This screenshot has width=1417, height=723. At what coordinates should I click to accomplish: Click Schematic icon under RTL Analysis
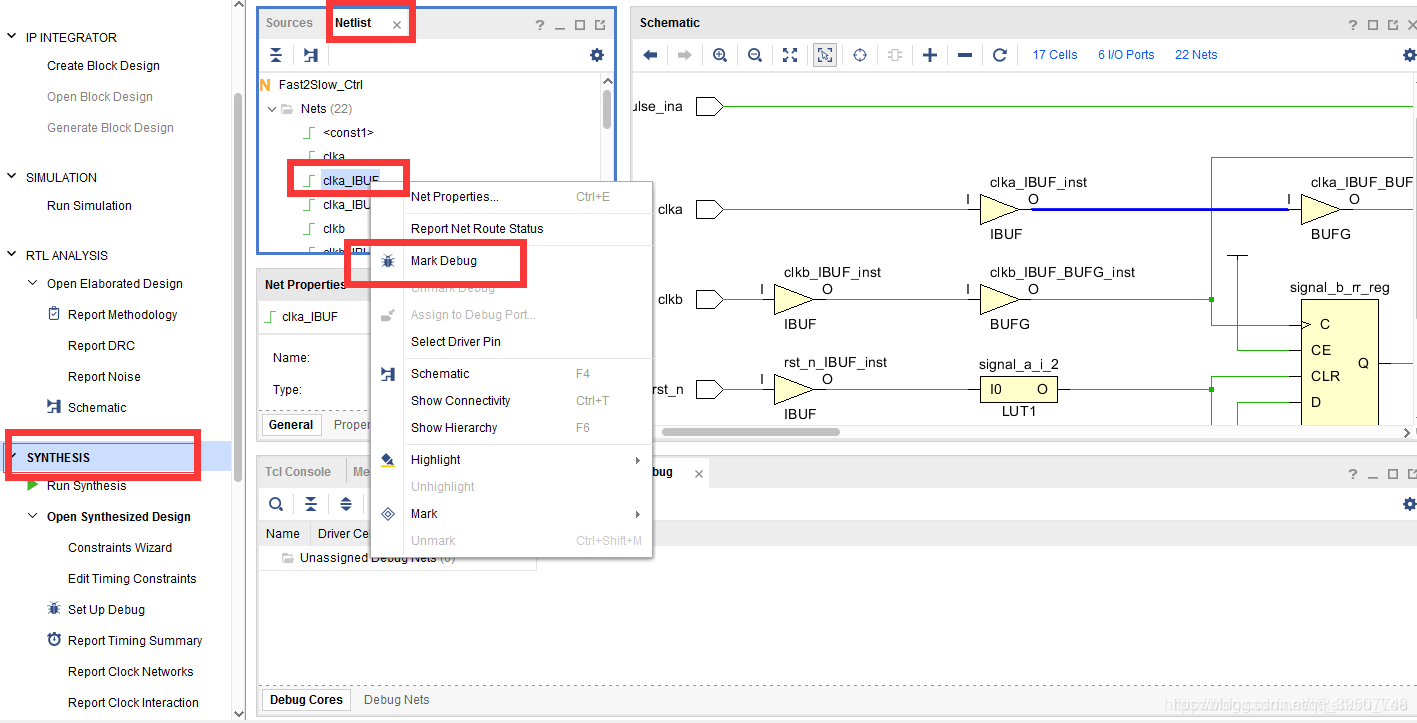pyautogui.click(x=54, y=407)
